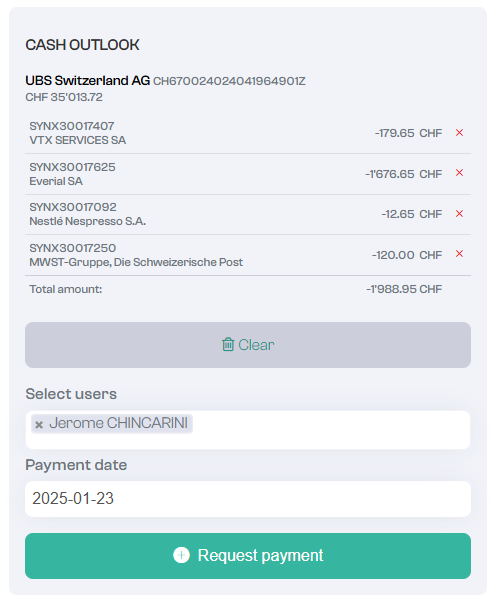Viewport: 497px width, 609px height.
Task: Select the SYNX30017625 invoice row
Action: 248,174
